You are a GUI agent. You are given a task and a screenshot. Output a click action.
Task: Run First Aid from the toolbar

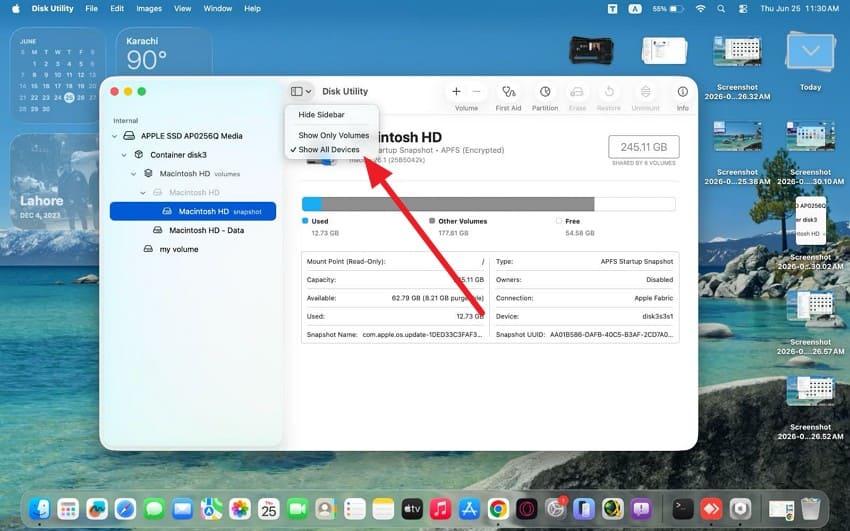point(508,92)
